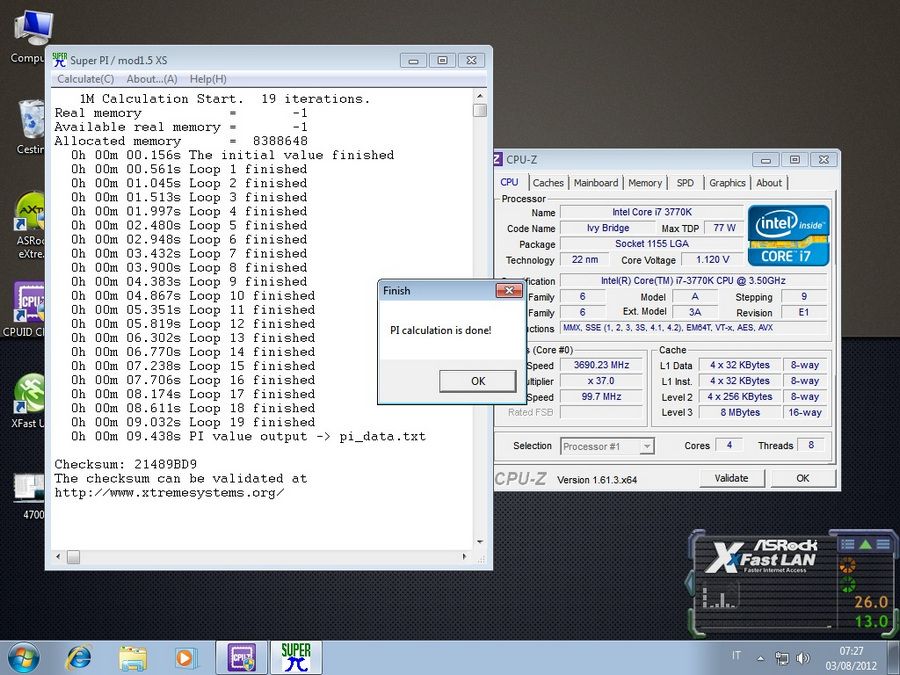Click Super PI horizontal scrollbar right arrow

pyautogui.click(x=464, y=557)
